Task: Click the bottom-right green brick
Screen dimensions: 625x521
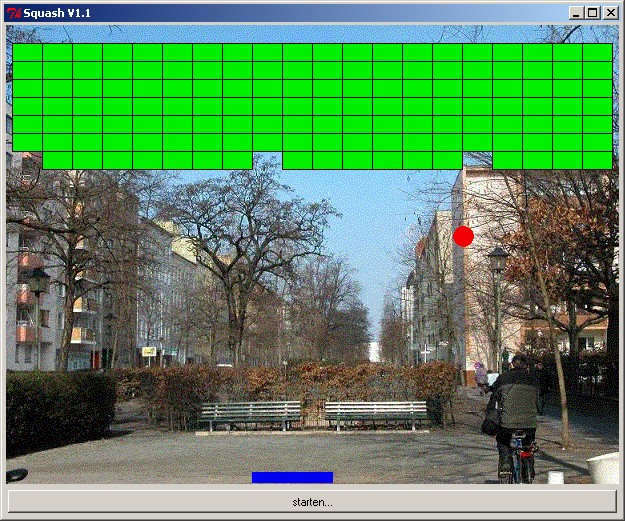Action: (x=597, y=160)
